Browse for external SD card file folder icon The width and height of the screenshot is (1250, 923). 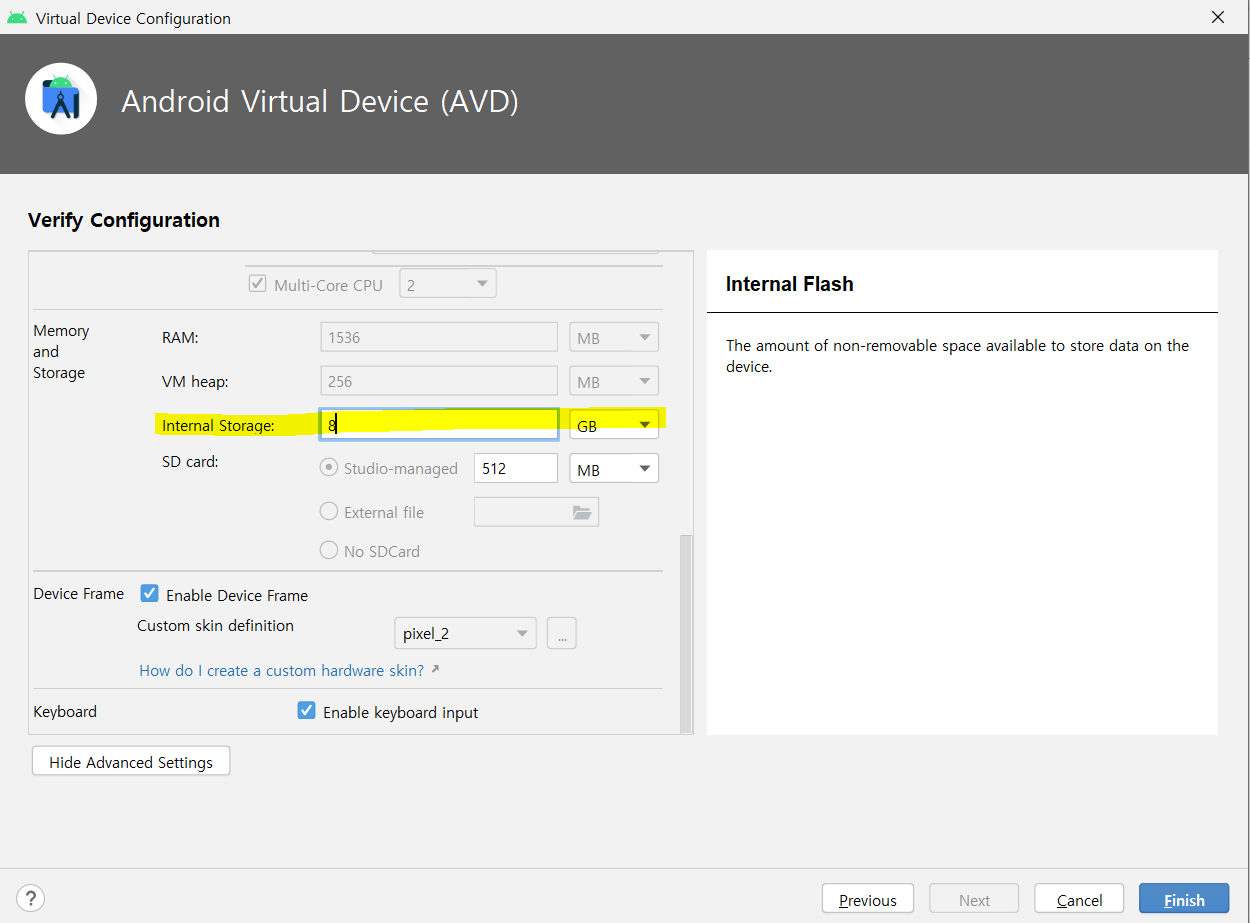click(582, 512)
